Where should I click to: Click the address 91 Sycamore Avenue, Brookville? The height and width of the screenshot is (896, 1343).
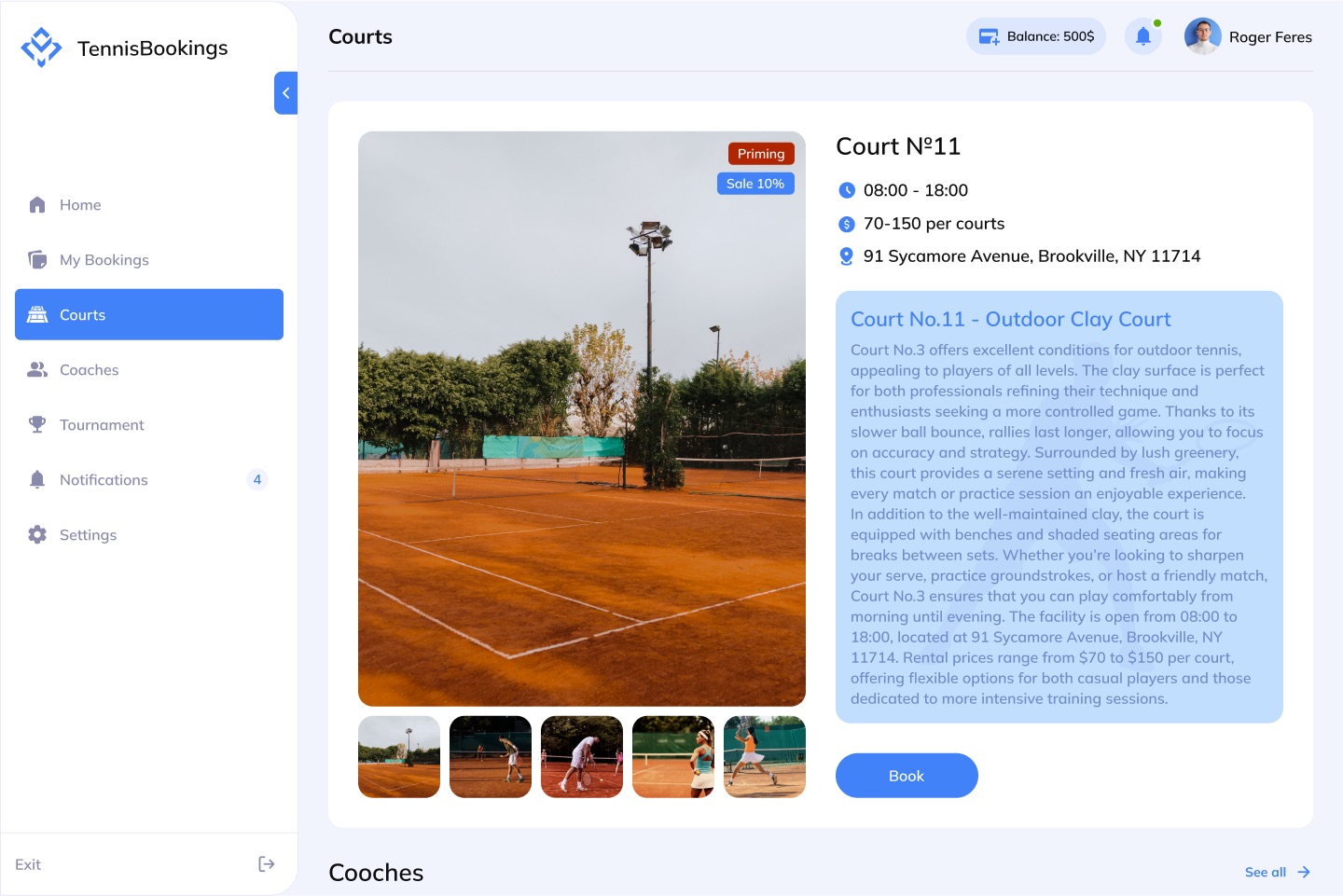coord(1031,256)
